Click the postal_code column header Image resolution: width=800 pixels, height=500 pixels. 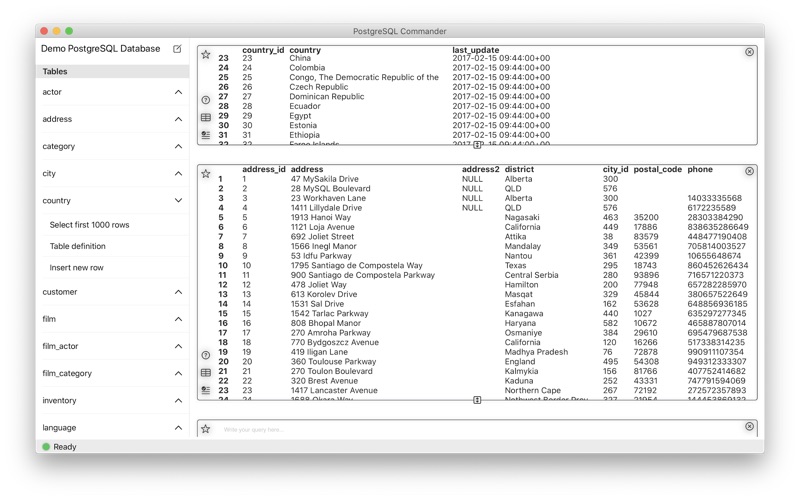pyautogui.click(x=657, y=169)
